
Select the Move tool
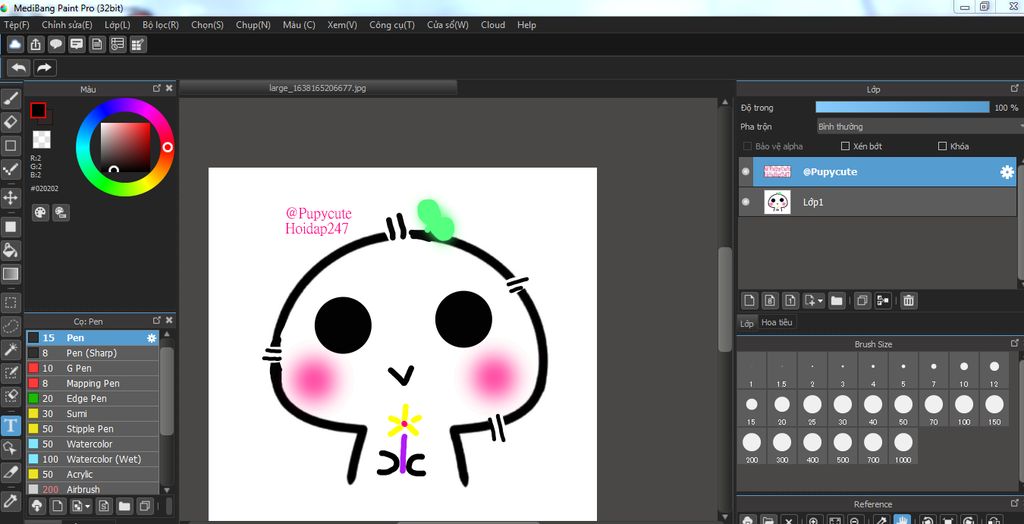[11, 198]
